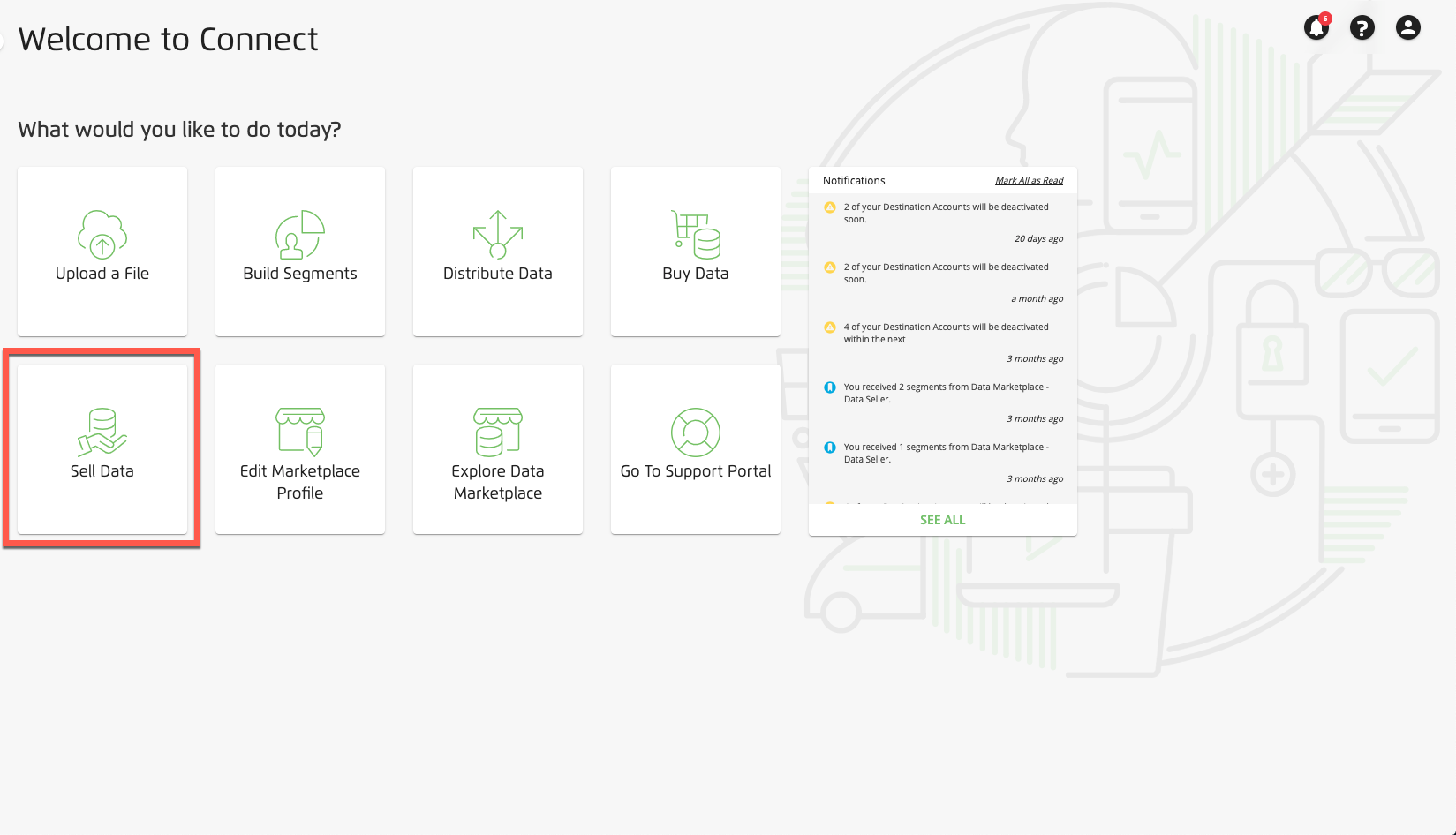1456x835 pixels.
Task: Click the Buy Data cart icon
Action: click(x=696, y=234)
